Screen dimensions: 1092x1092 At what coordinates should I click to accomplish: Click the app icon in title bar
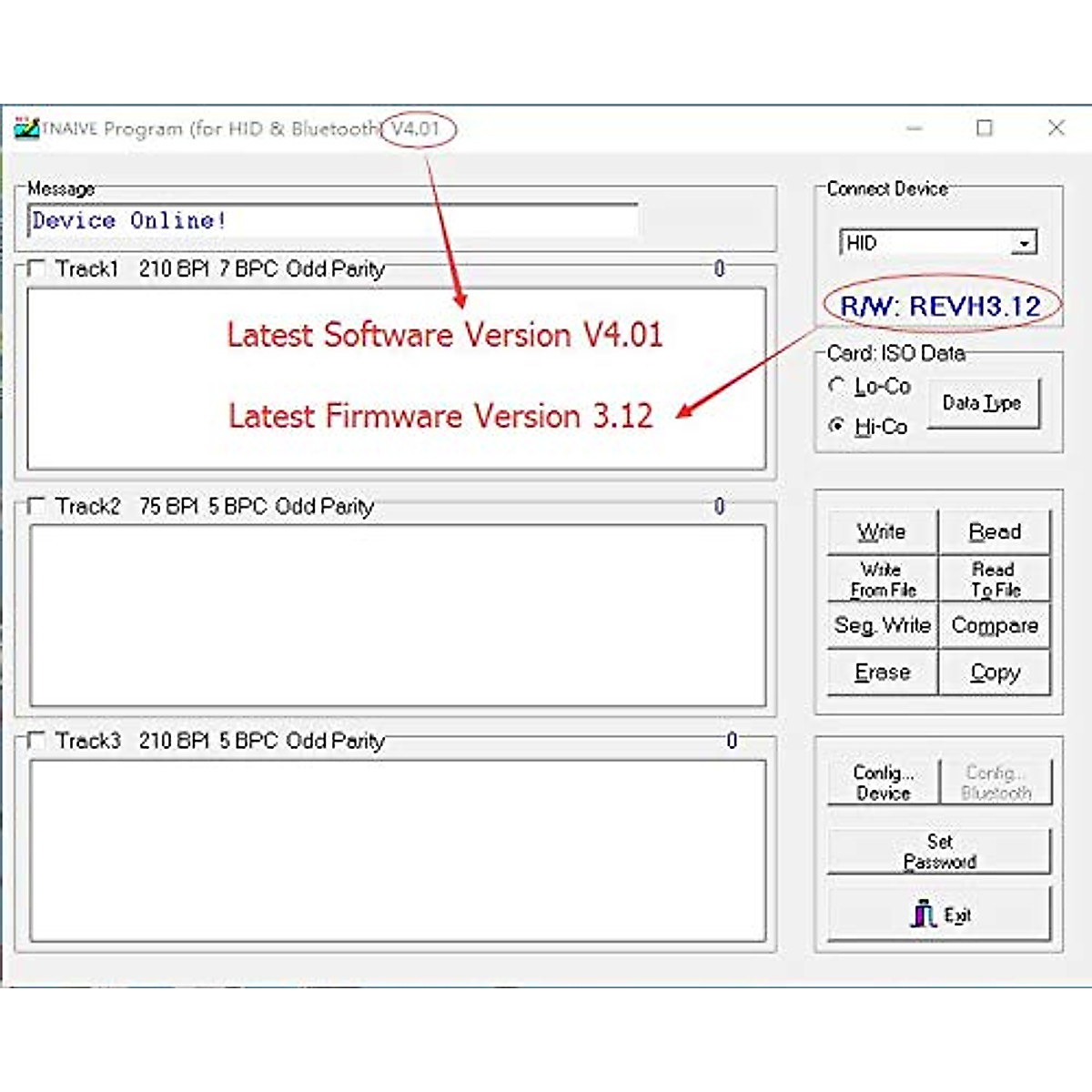[27, 127]
